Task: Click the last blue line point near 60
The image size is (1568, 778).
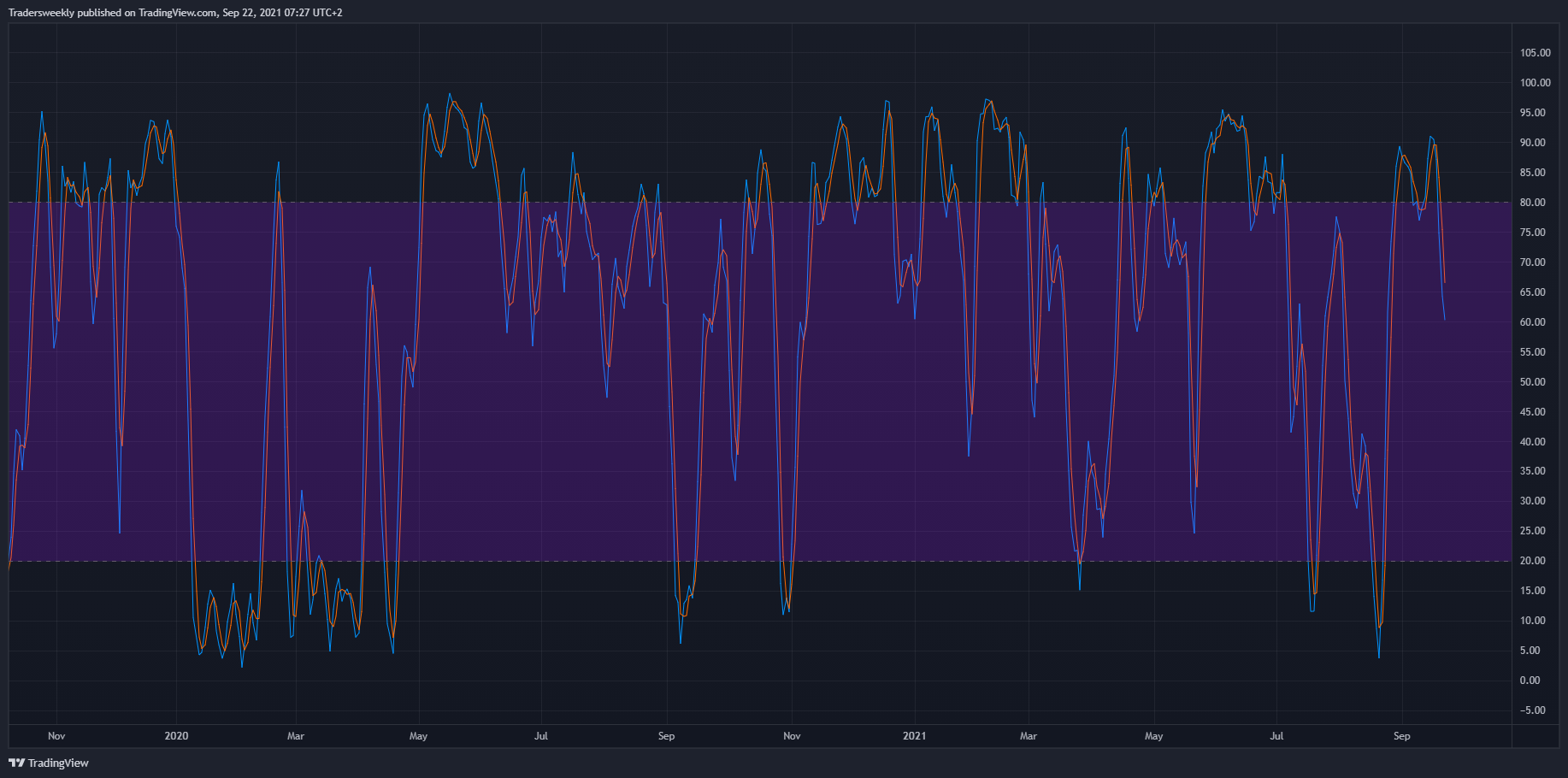Action: coord(1444,320)
